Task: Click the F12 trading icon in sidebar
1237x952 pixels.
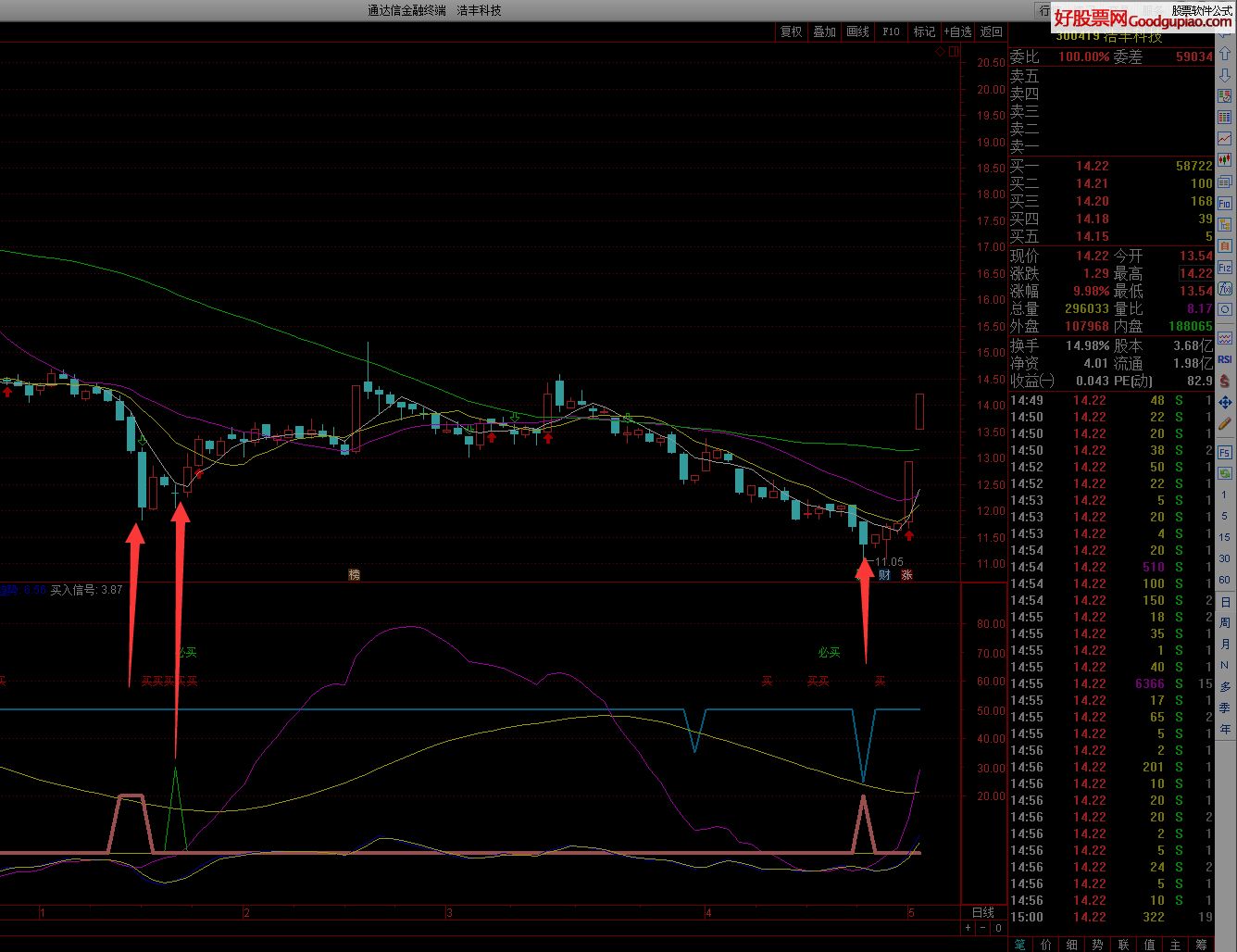Action: (1225, 267)
